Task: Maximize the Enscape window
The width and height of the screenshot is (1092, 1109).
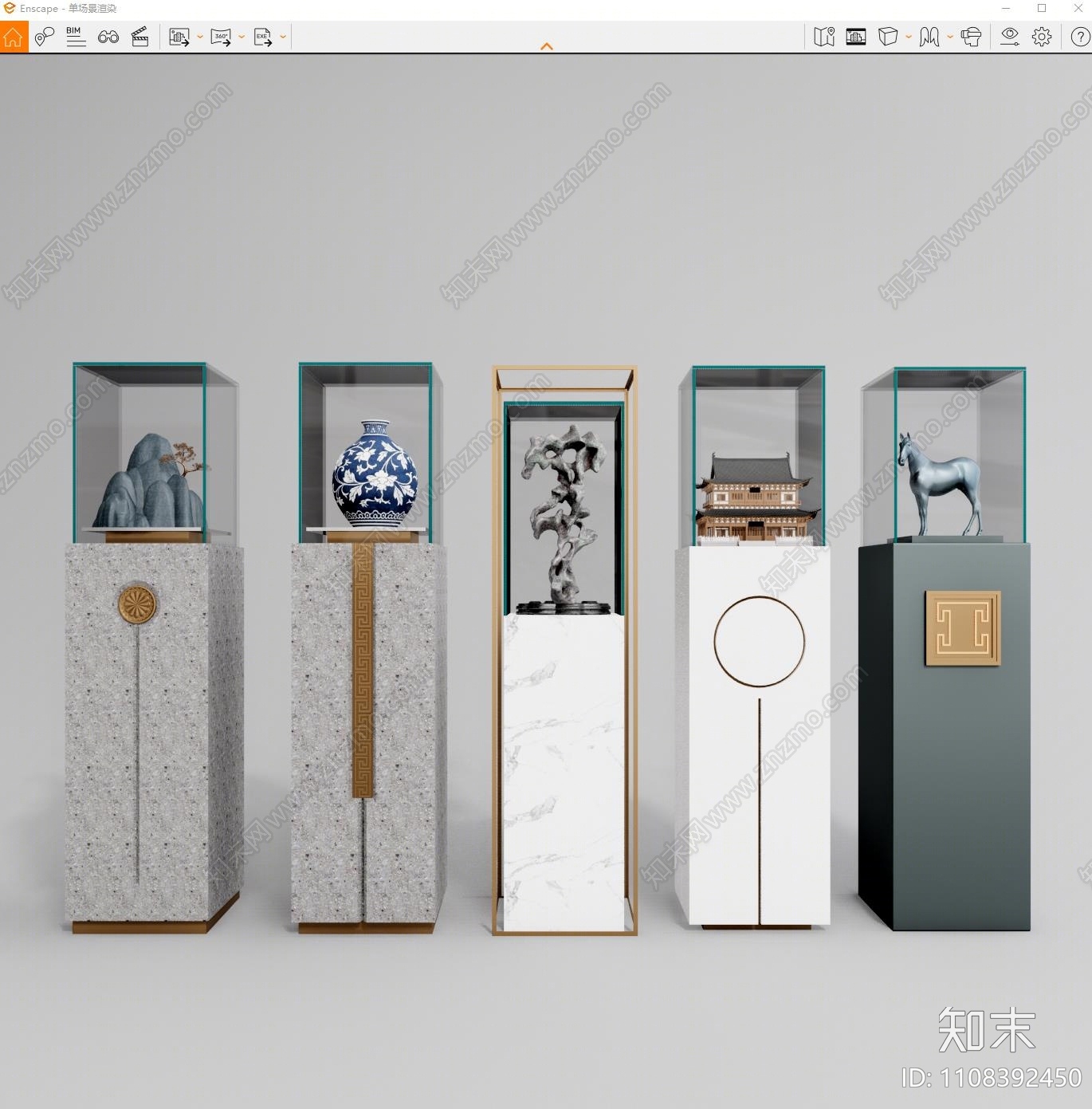Action: [x=1042, y=8]
